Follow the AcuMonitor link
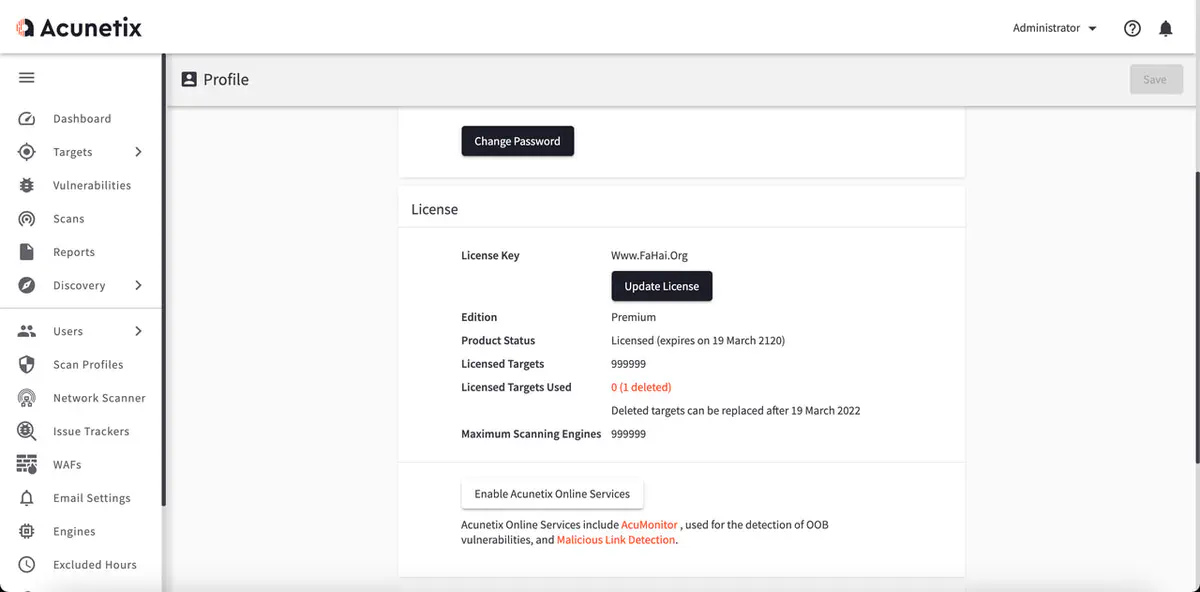 click(x=649, y=525)
